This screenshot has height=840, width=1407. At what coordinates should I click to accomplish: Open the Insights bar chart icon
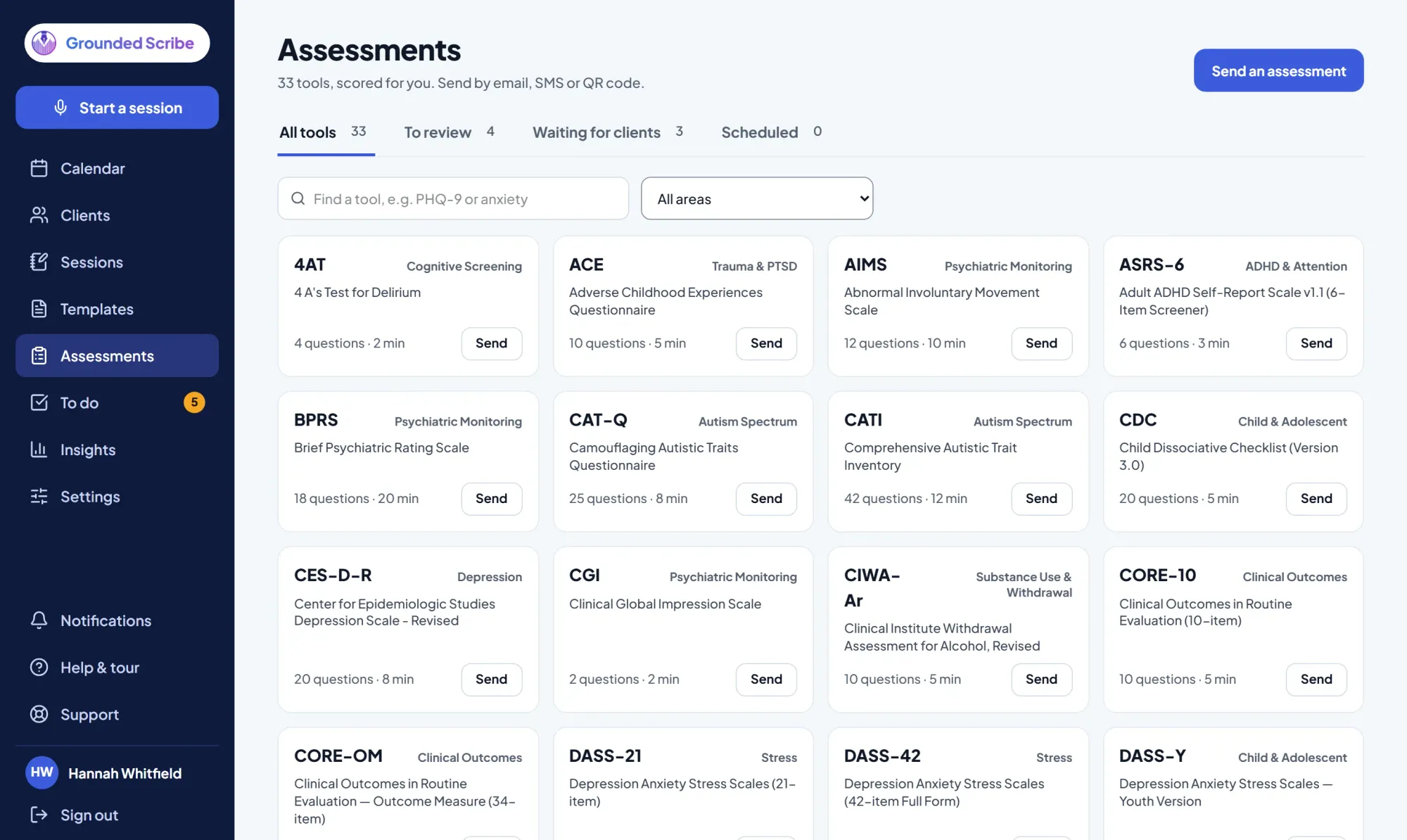[x=39, y=450]
